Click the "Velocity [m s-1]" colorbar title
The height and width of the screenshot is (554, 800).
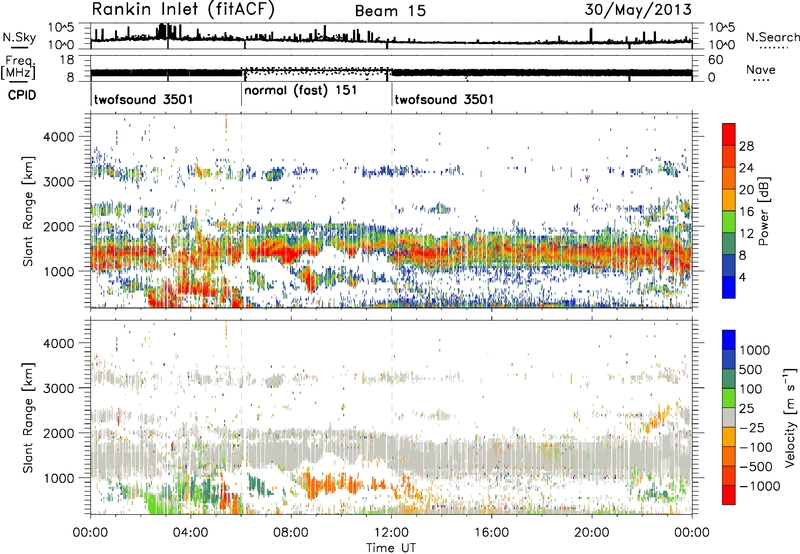tap(790, 417)
